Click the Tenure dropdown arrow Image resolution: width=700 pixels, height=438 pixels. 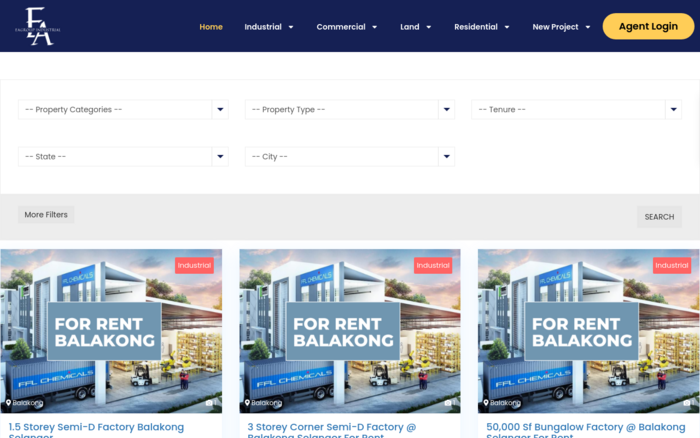coord(673,109)
